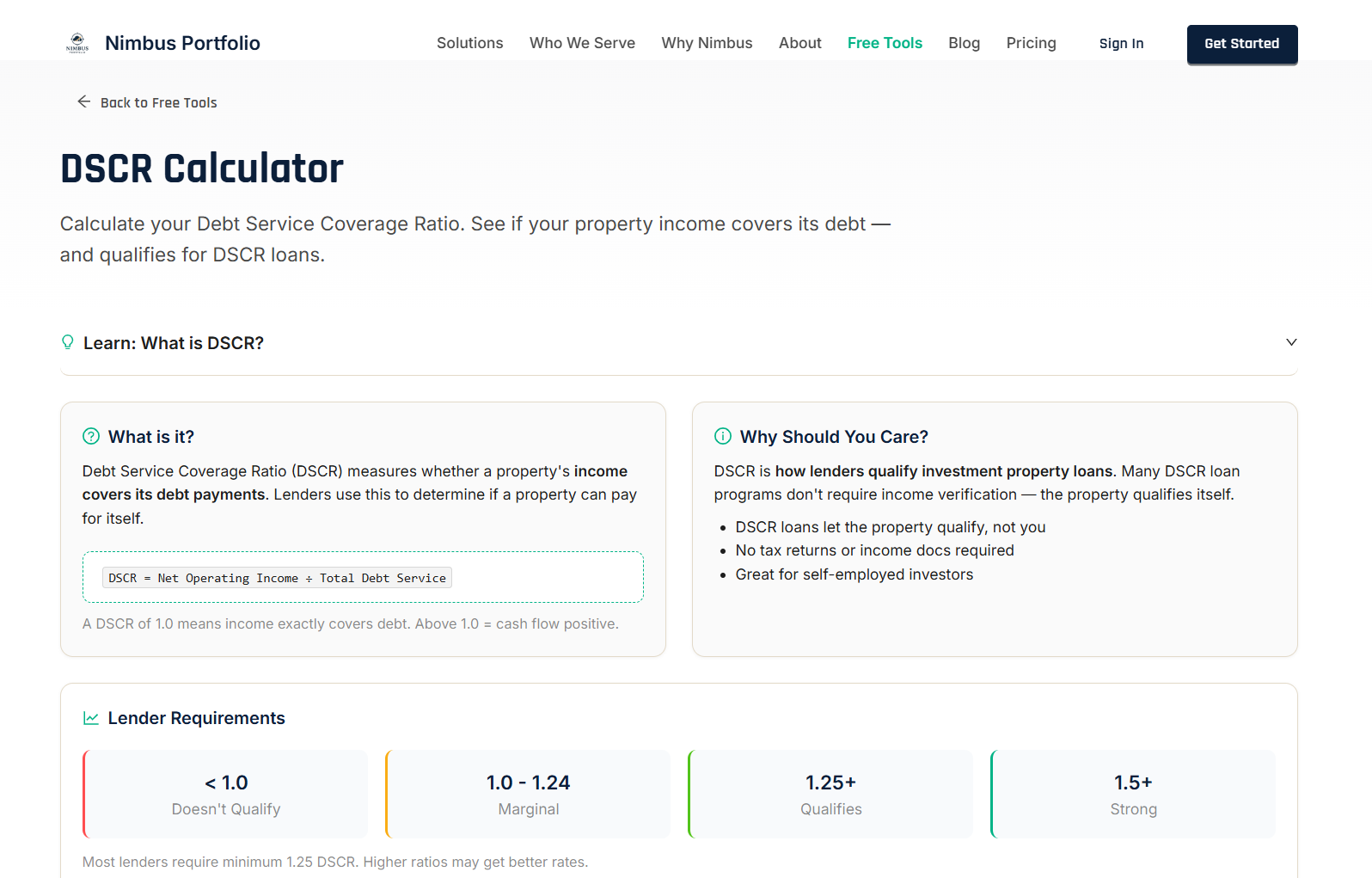The height and width of the screenshot is (878, 1372).
Task: Visit the Blog link
Action: pos(964,43)
